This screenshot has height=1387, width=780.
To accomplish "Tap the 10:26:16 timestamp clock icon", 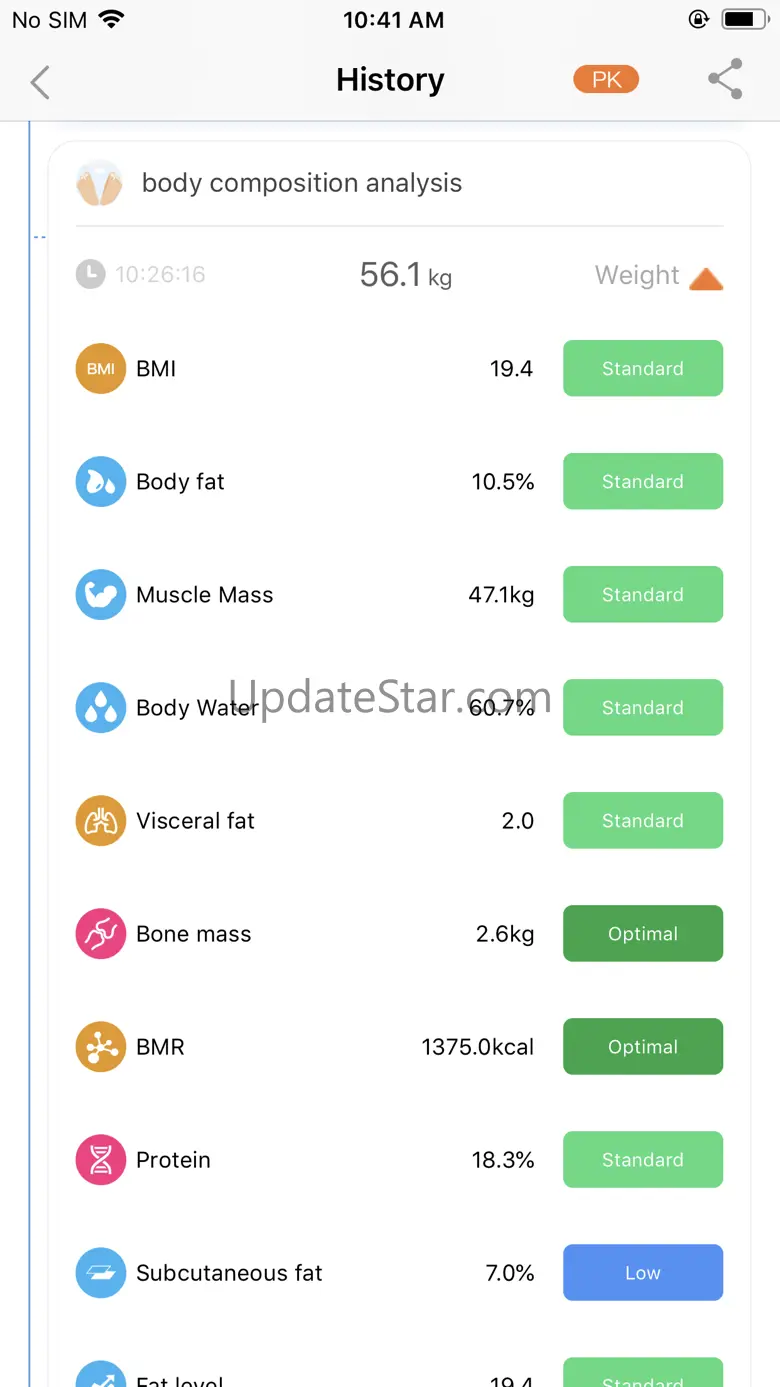I will pyautogui.click(x=91, y=274).
